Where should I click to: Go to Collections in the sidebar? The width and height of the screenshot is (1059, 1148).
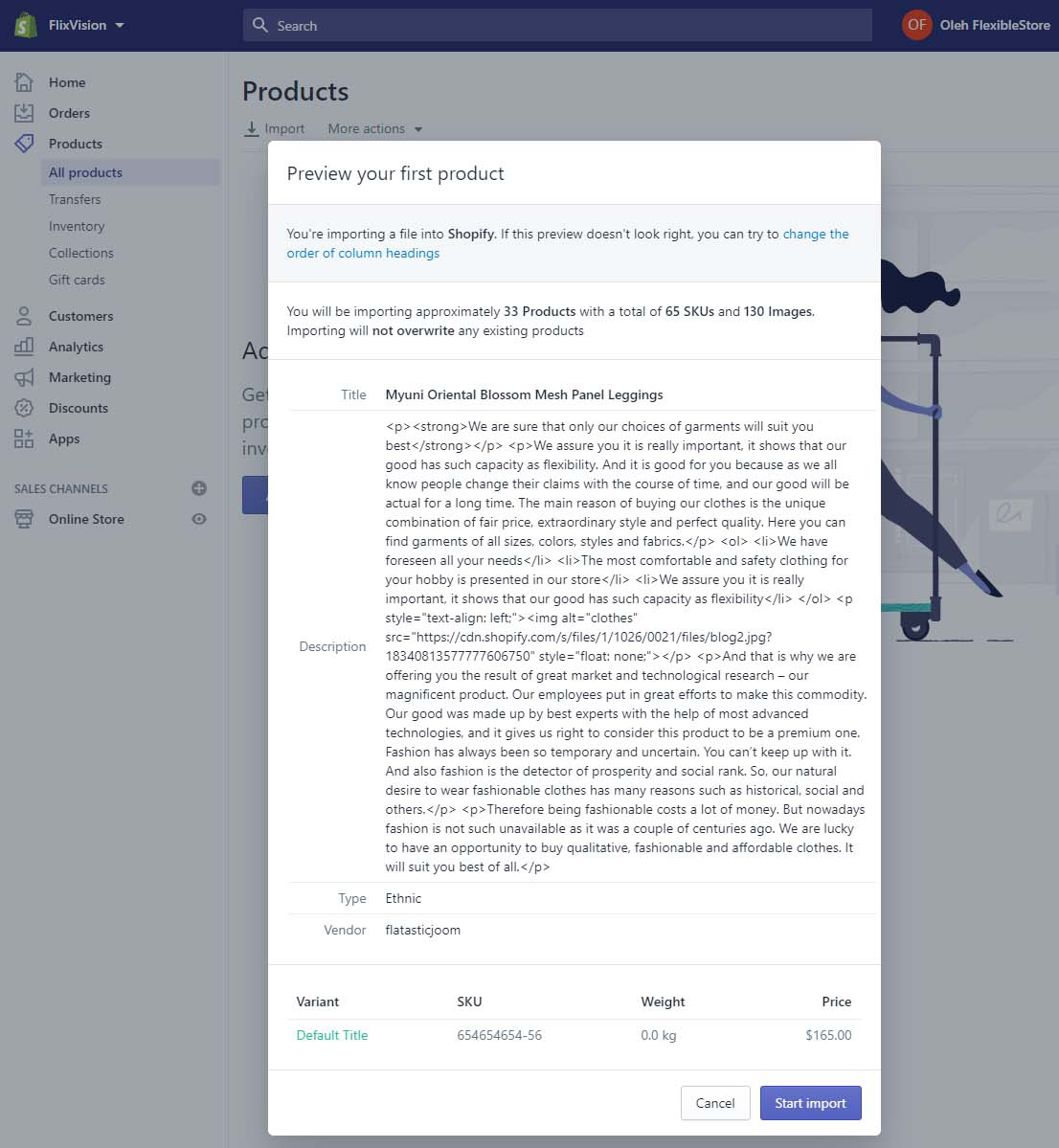click(x=81, y=253)
